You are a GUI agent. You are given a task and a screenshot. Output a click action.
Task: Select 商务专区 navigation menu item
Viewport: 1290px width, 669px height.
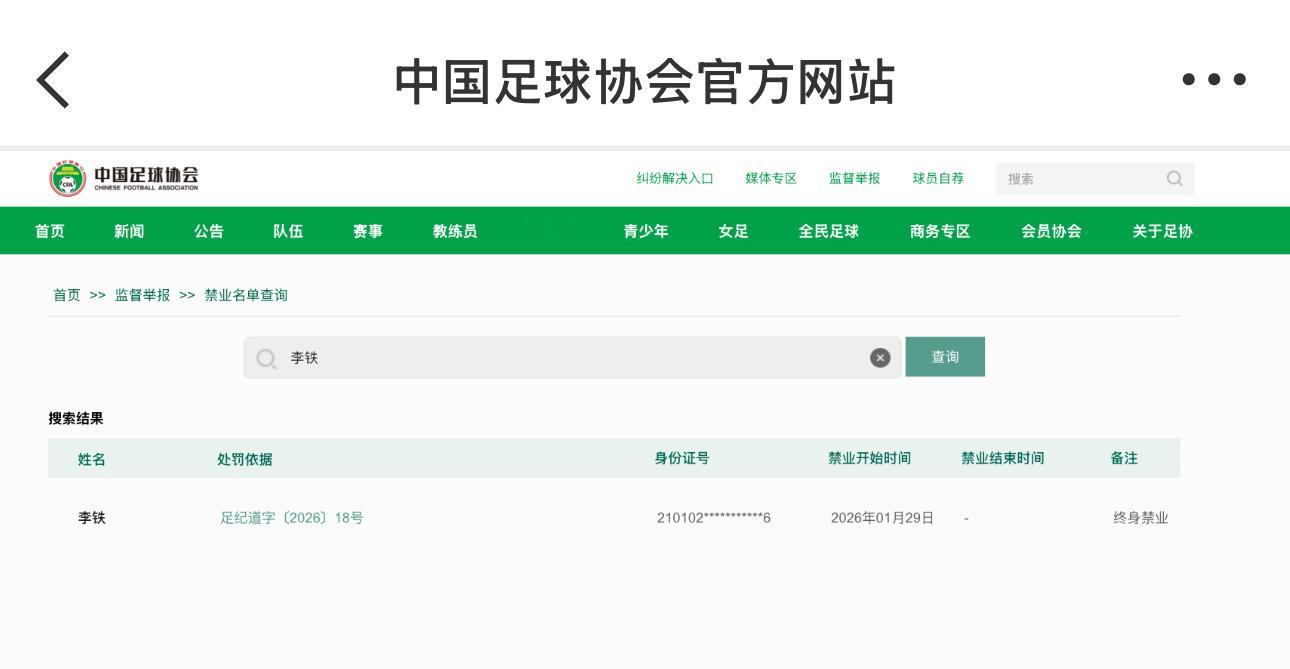tap(940, 232)
